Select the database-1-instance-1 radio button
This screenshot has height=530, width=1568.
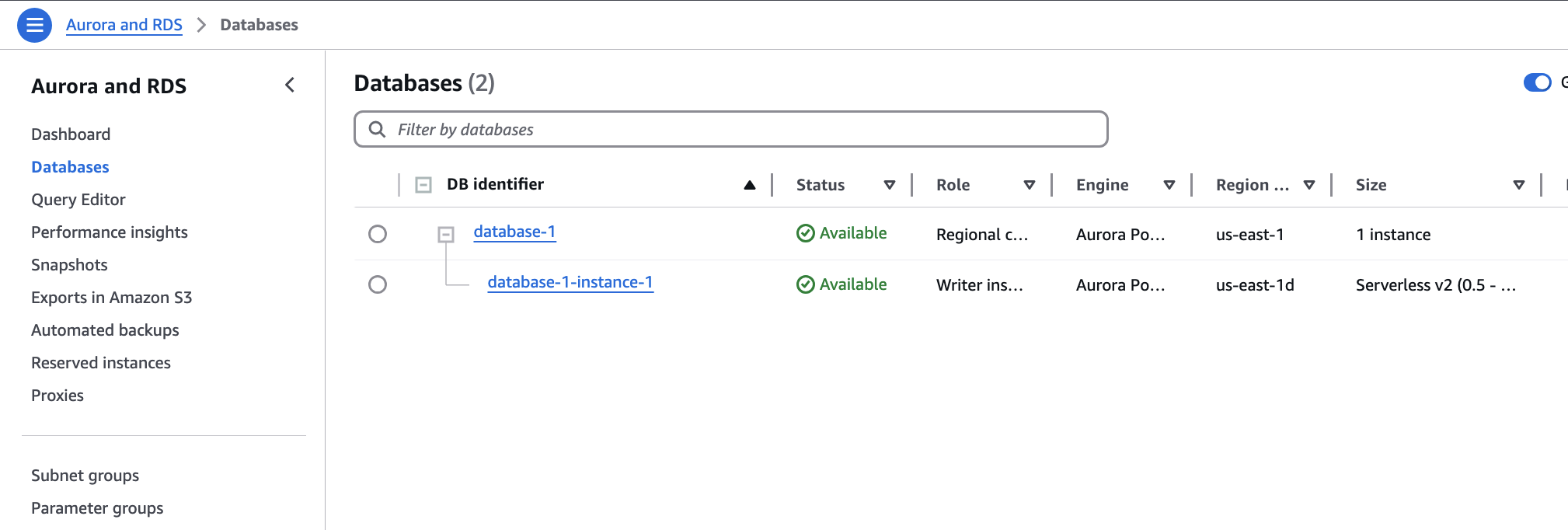(378, 284)
